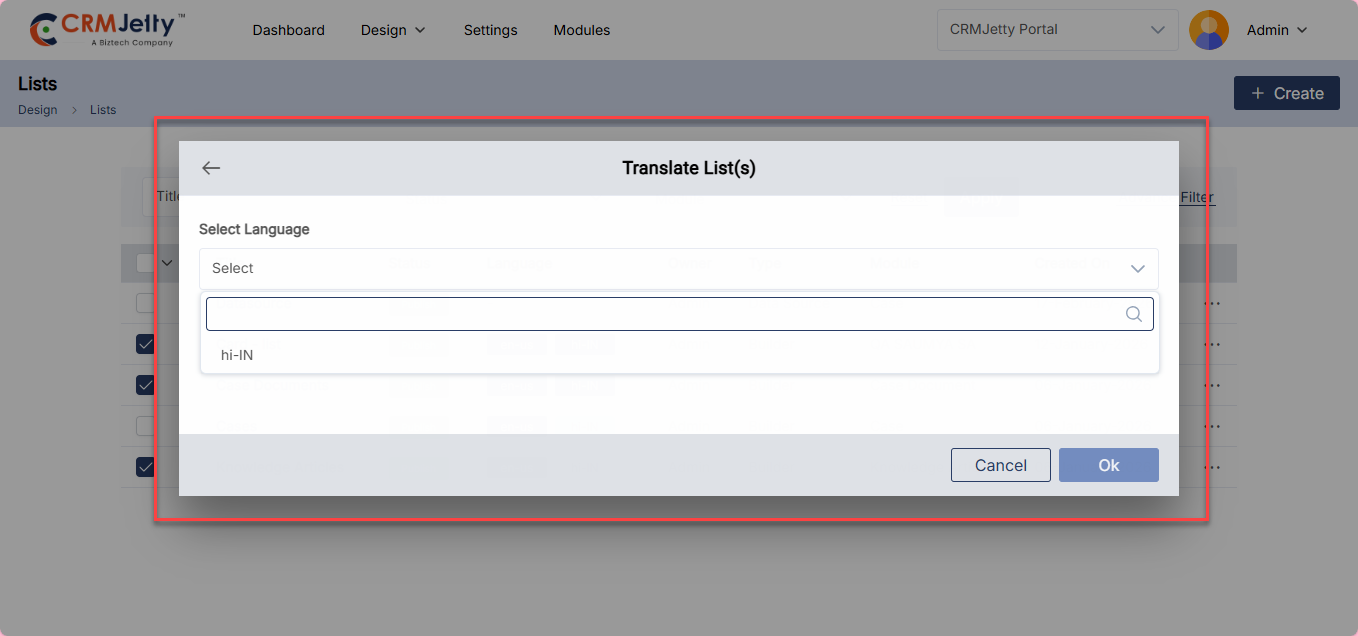Click the search magnifier icon in dropdown
Viewport: 1358px width, 636px height.
[x=1133, y=314]
